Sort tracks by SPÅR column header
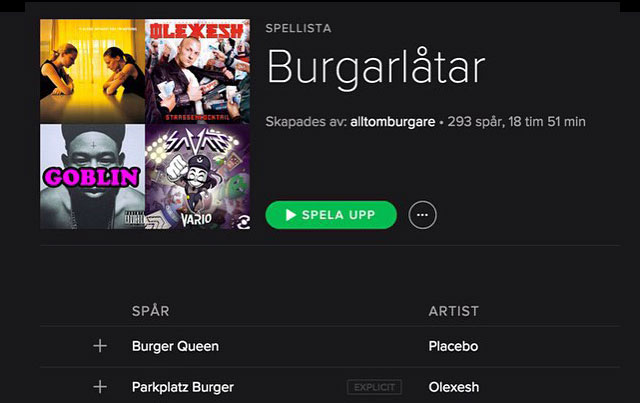 pyautogui.click(x=151, y=311)
